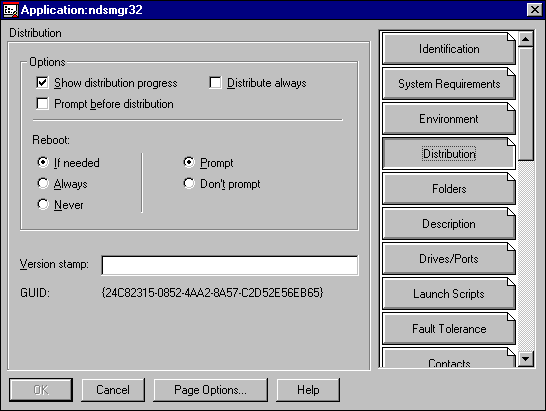Click the Cancel button
Screen dimensions: 546x411
tap(113, 390)
